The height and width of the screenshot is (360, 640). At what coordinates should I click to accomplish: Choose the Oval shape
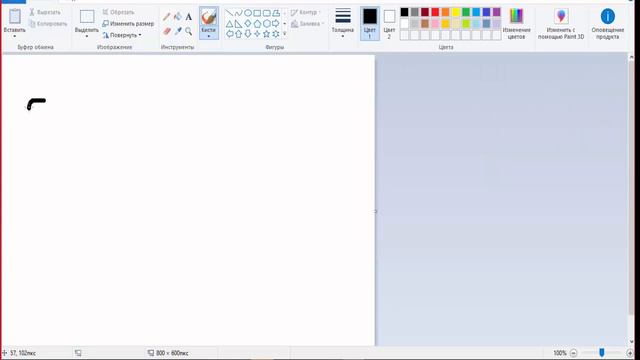[248, 13]
